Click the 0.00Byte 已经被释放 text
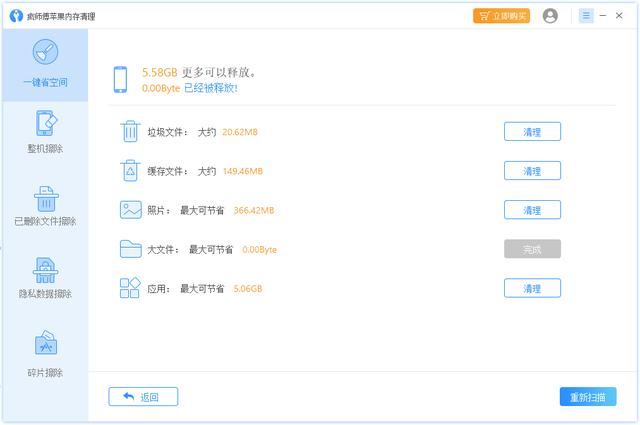The height and width of the screenshot is (425, 640). (190, 88)
